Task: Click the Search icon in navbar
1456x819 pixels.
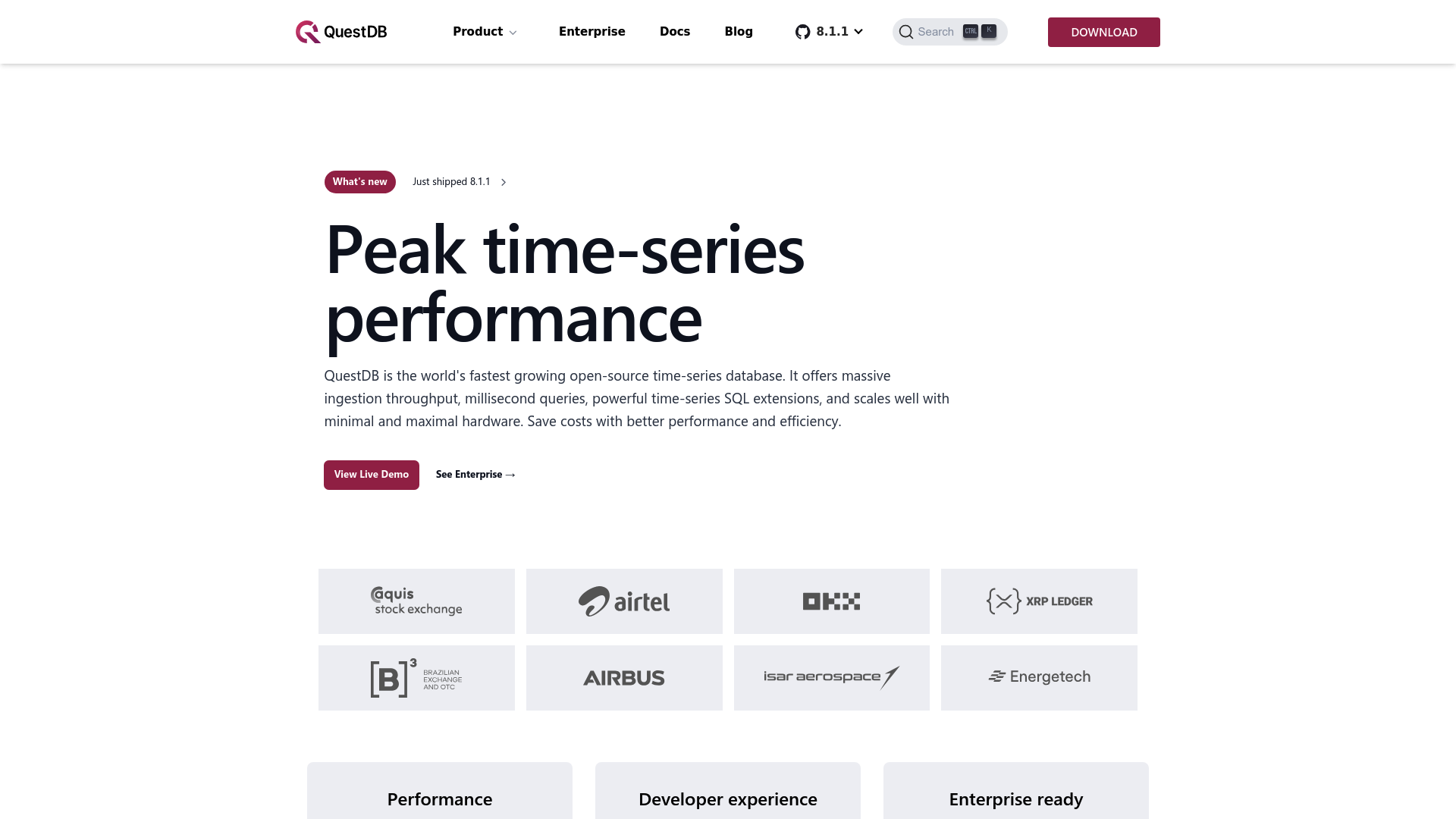Action: point(906,32)
